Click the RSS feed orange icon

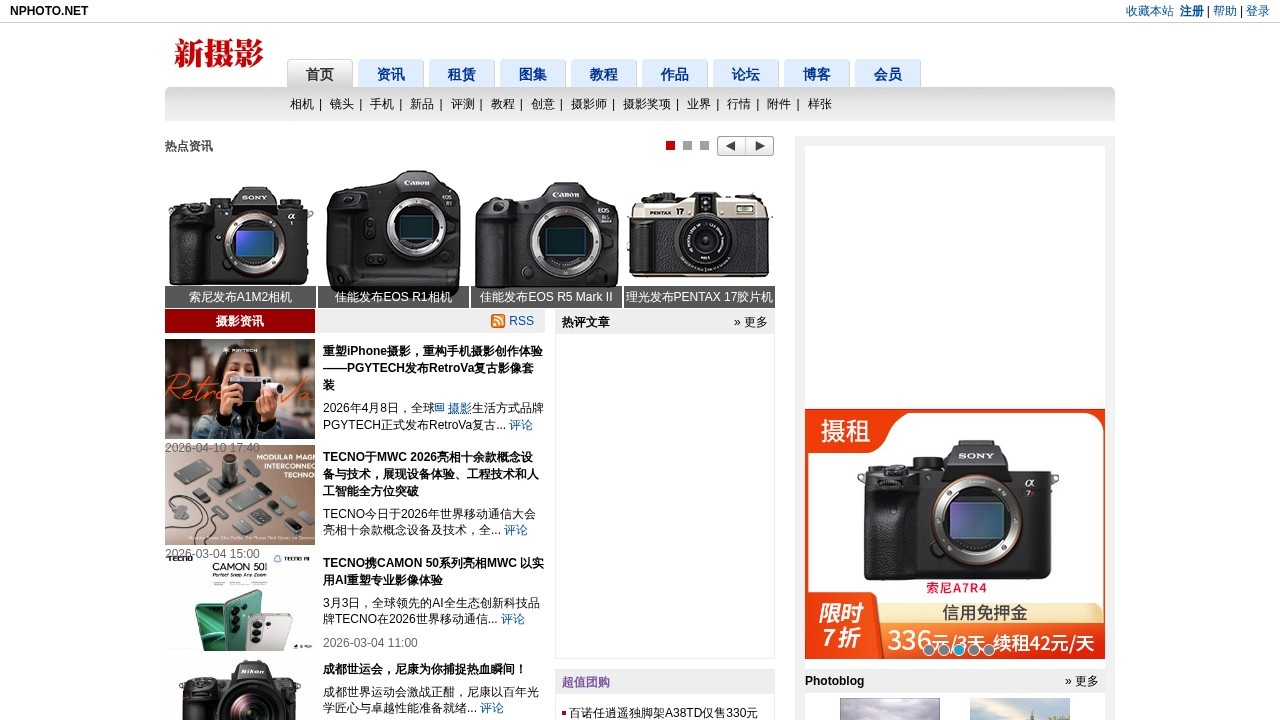(498, 321)
